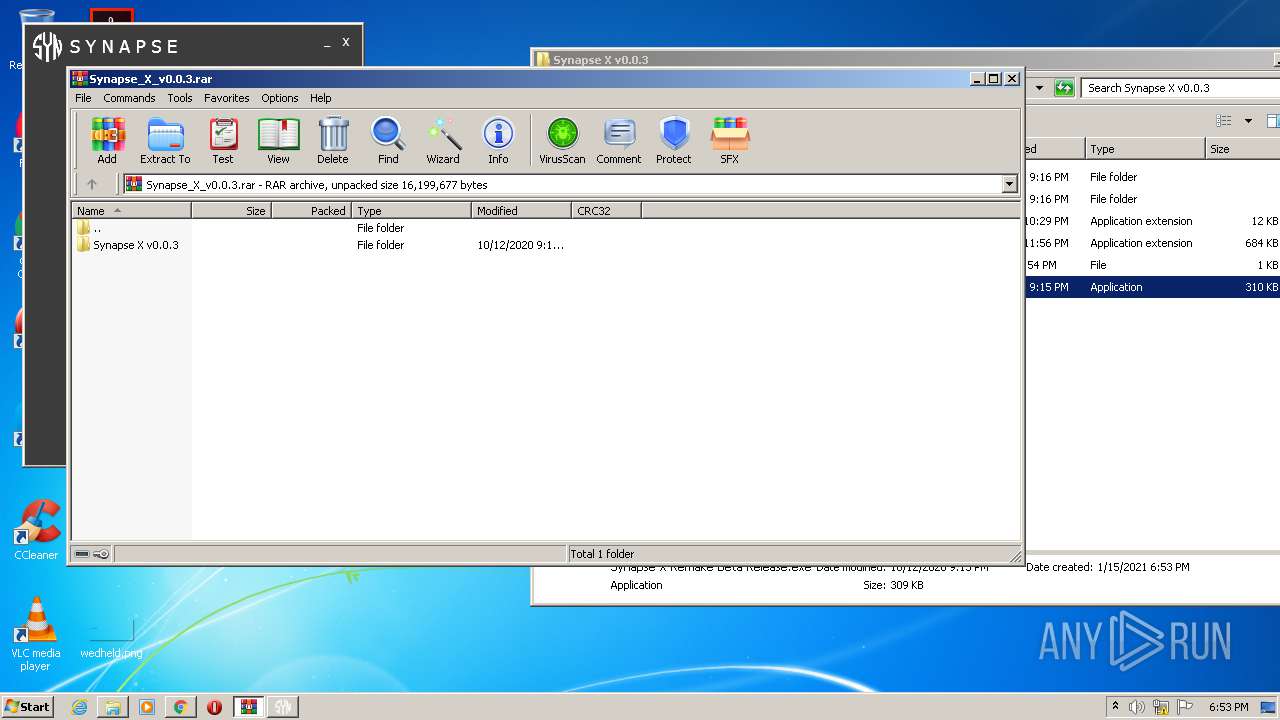Switch to Synapse taskbar button
1280x720 pixels.
pyautogui.click(x=283, y=707)
